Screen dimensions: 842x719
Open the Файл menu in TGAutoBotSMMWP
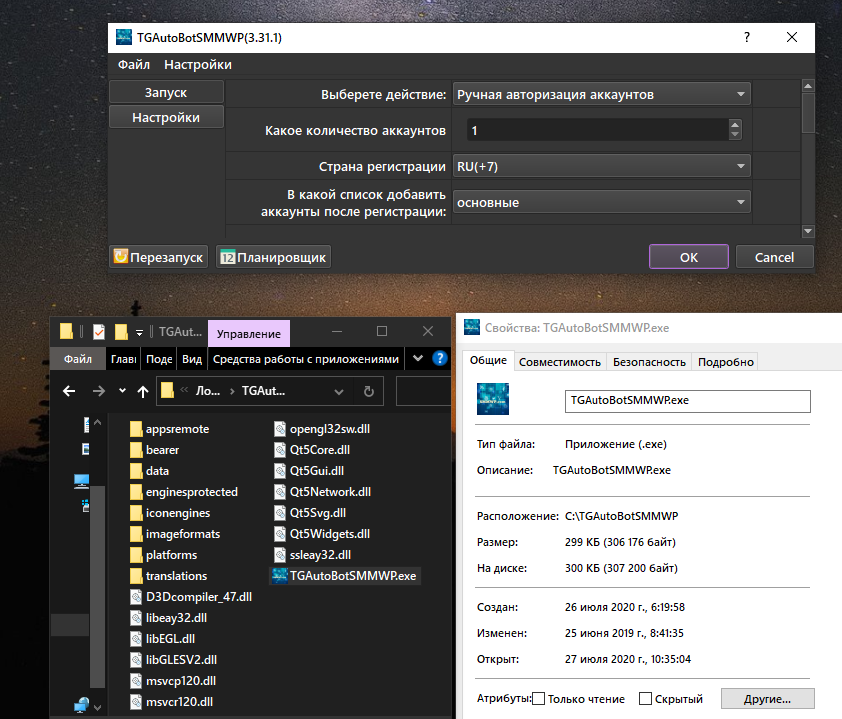tap(134, 64)
